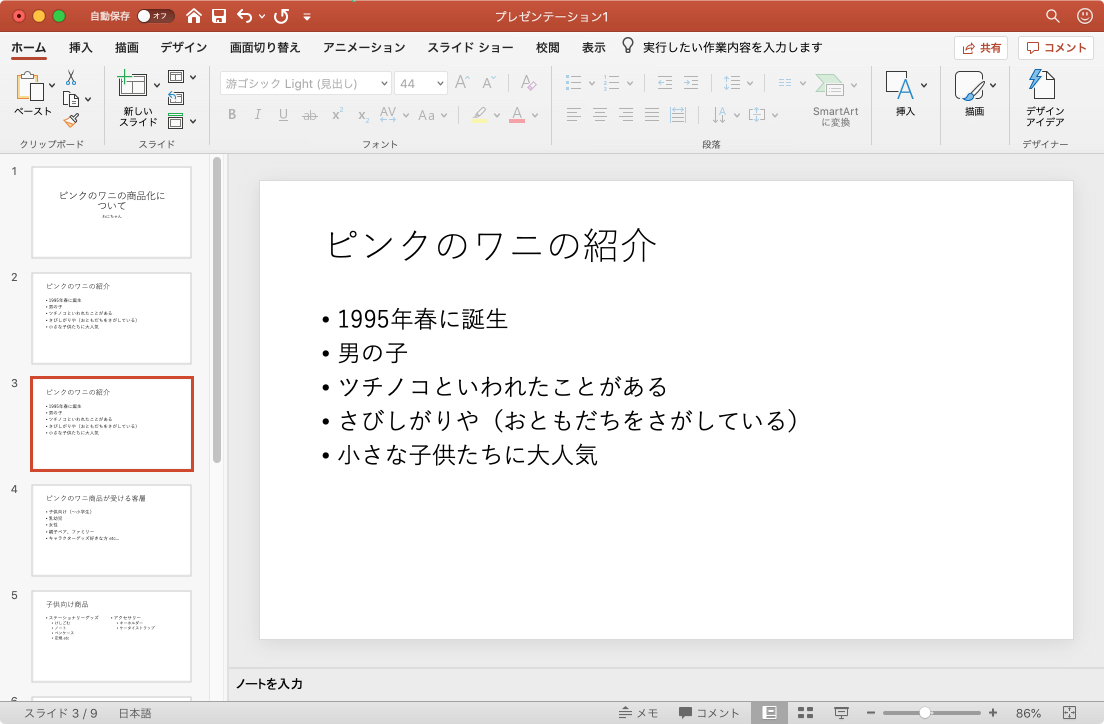1104x724 pixels.
Task: Click the コメント button at top right
Action: coord(1056,47)
